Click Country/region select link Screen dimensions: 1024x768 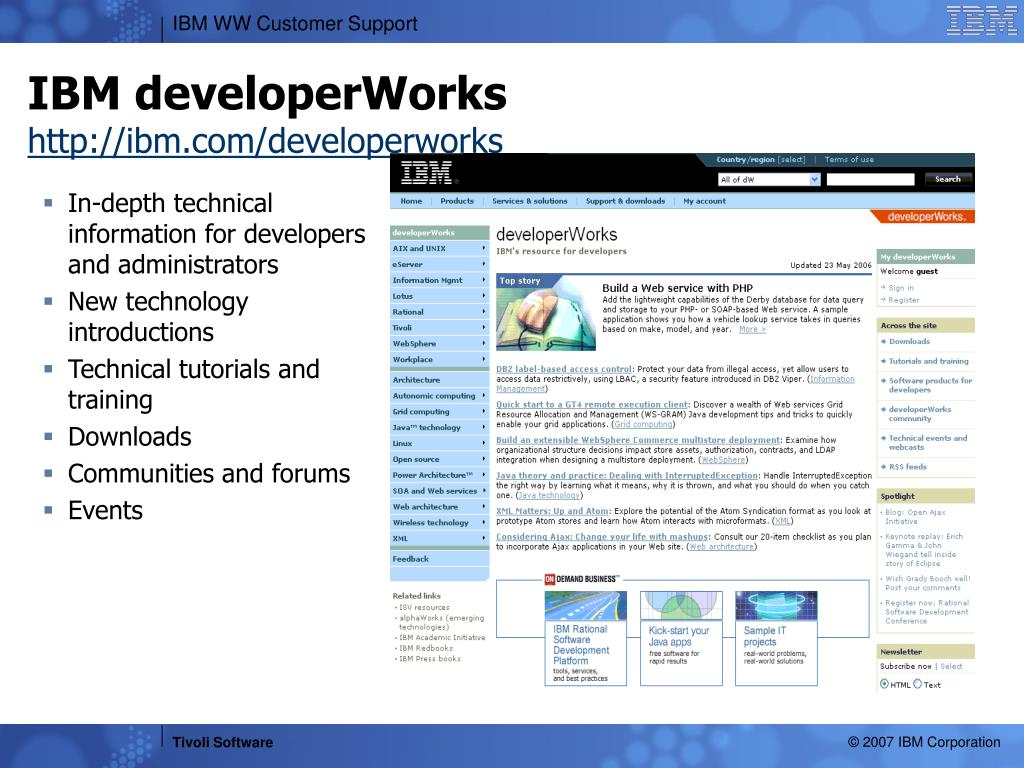tap(792, 159)
